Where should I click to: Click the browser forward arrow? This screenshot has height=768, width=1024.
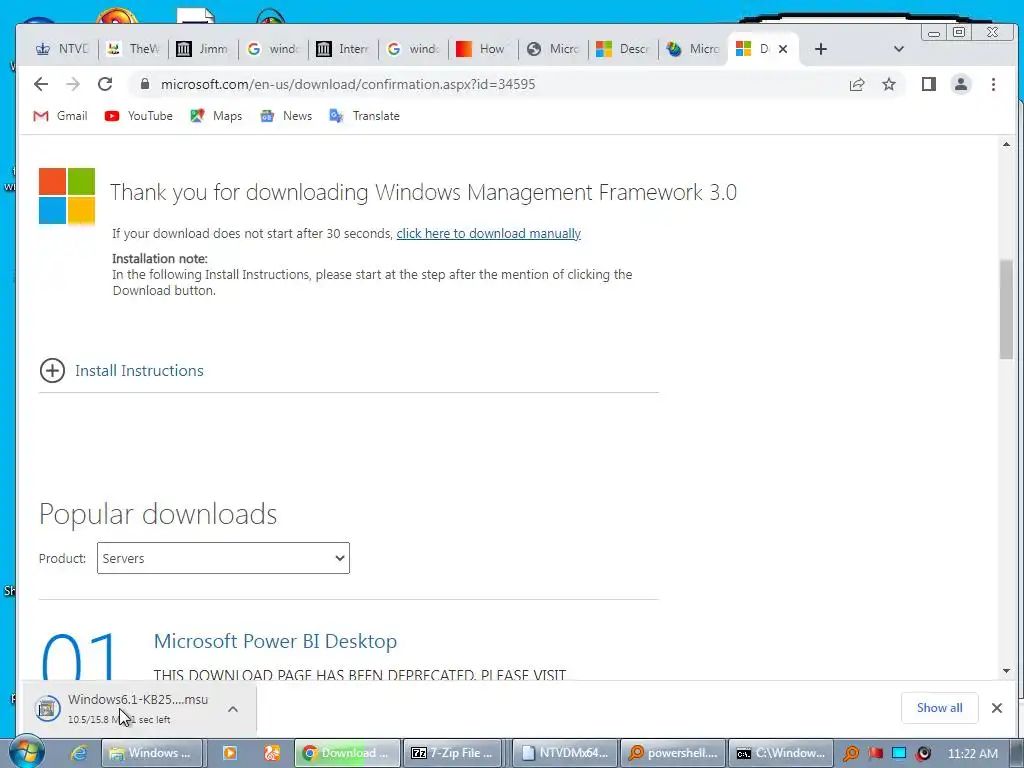click(x=73, y=84)
